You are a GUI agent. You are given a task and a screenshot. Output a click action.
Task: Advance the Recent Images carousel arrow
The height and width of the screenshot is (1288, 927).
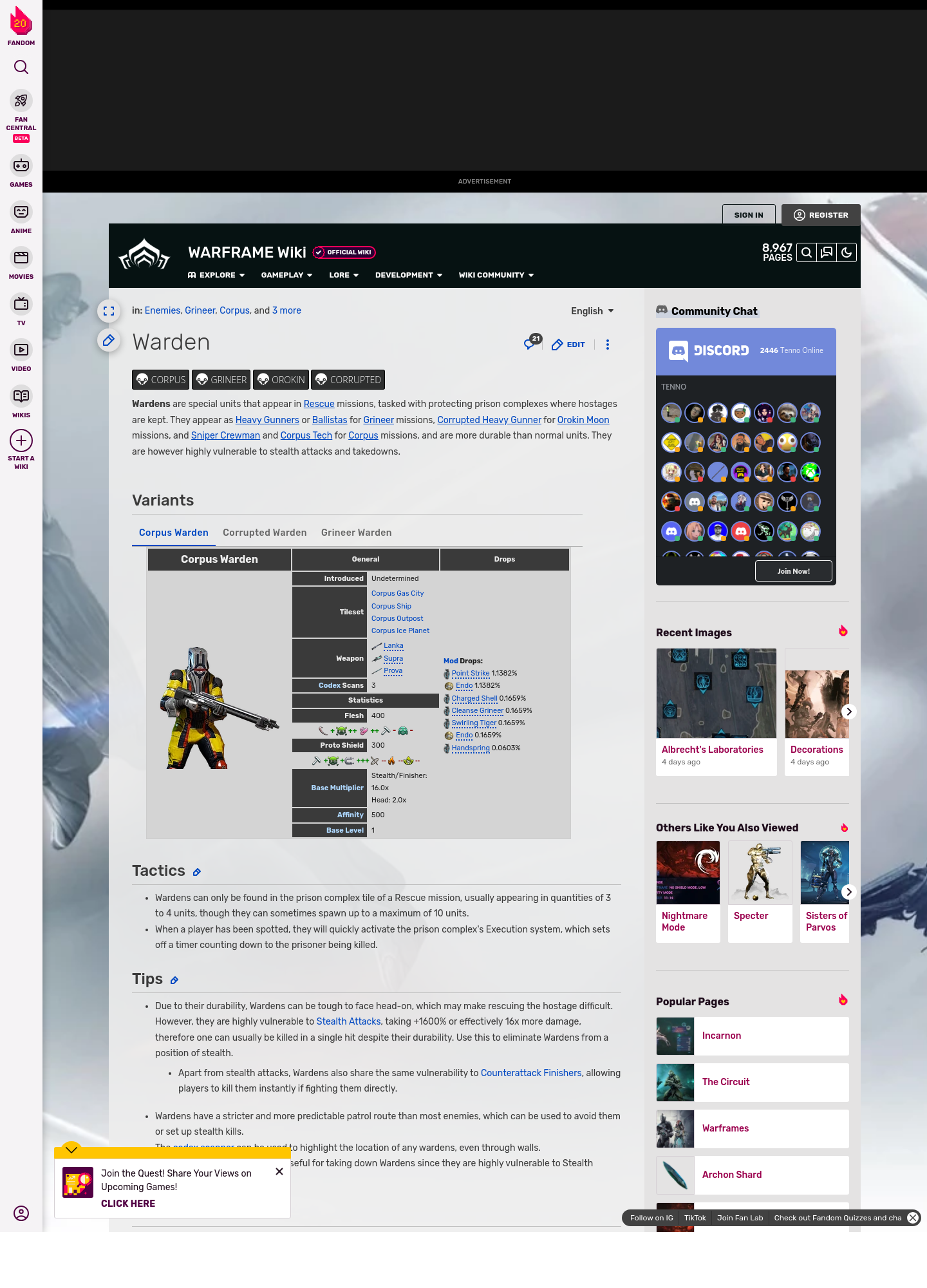point(849,712)
